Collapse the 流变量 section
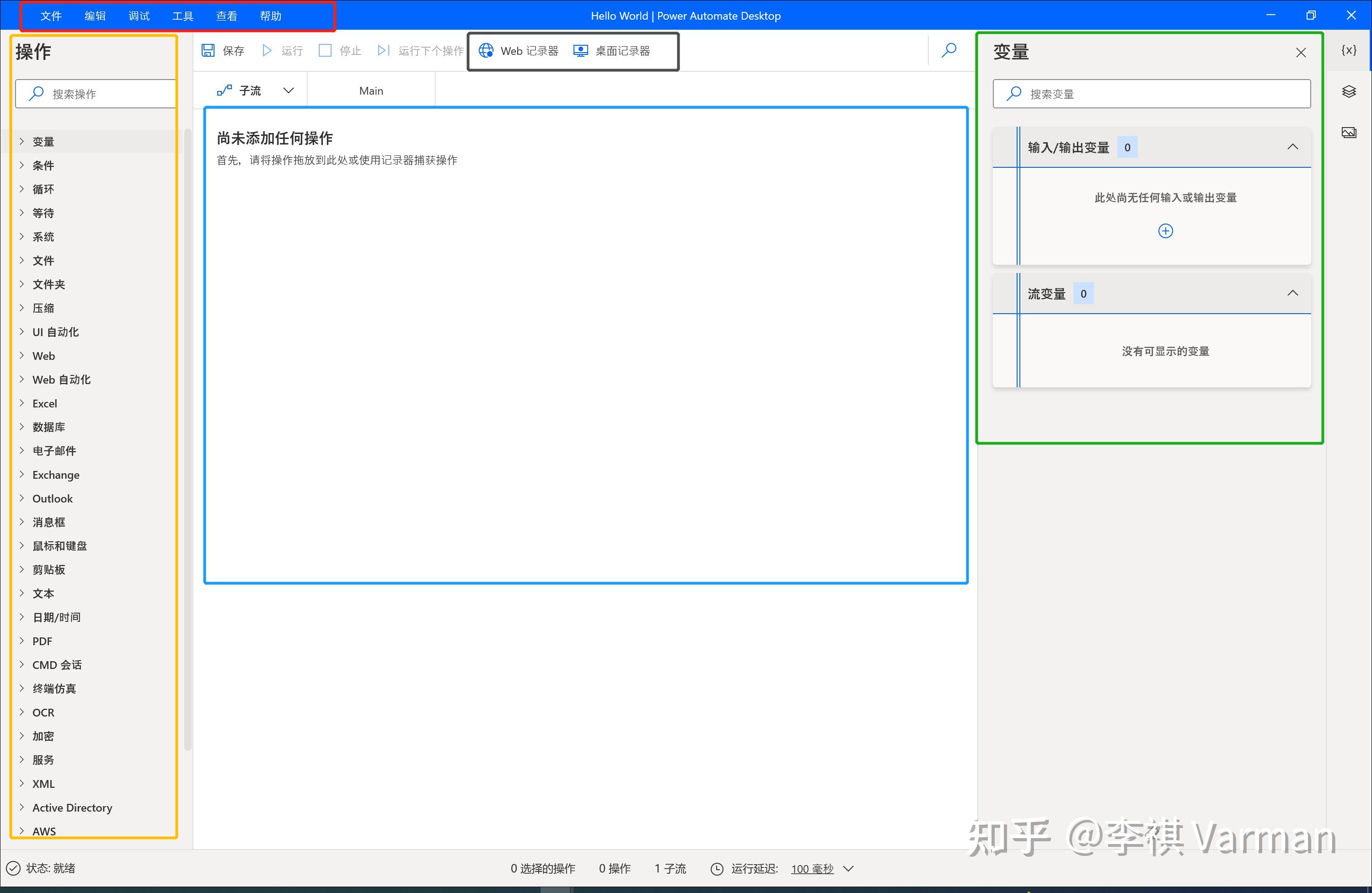 point(1293,294)
